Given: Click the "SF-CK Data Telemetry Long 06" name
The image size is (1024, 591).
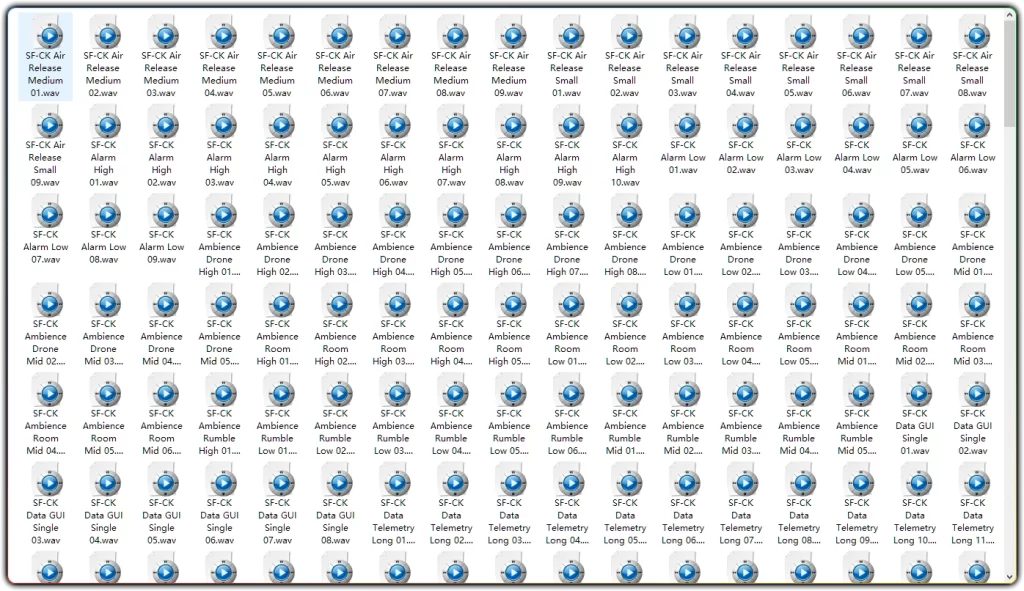Looking at the screenshot, I should 683,522.
